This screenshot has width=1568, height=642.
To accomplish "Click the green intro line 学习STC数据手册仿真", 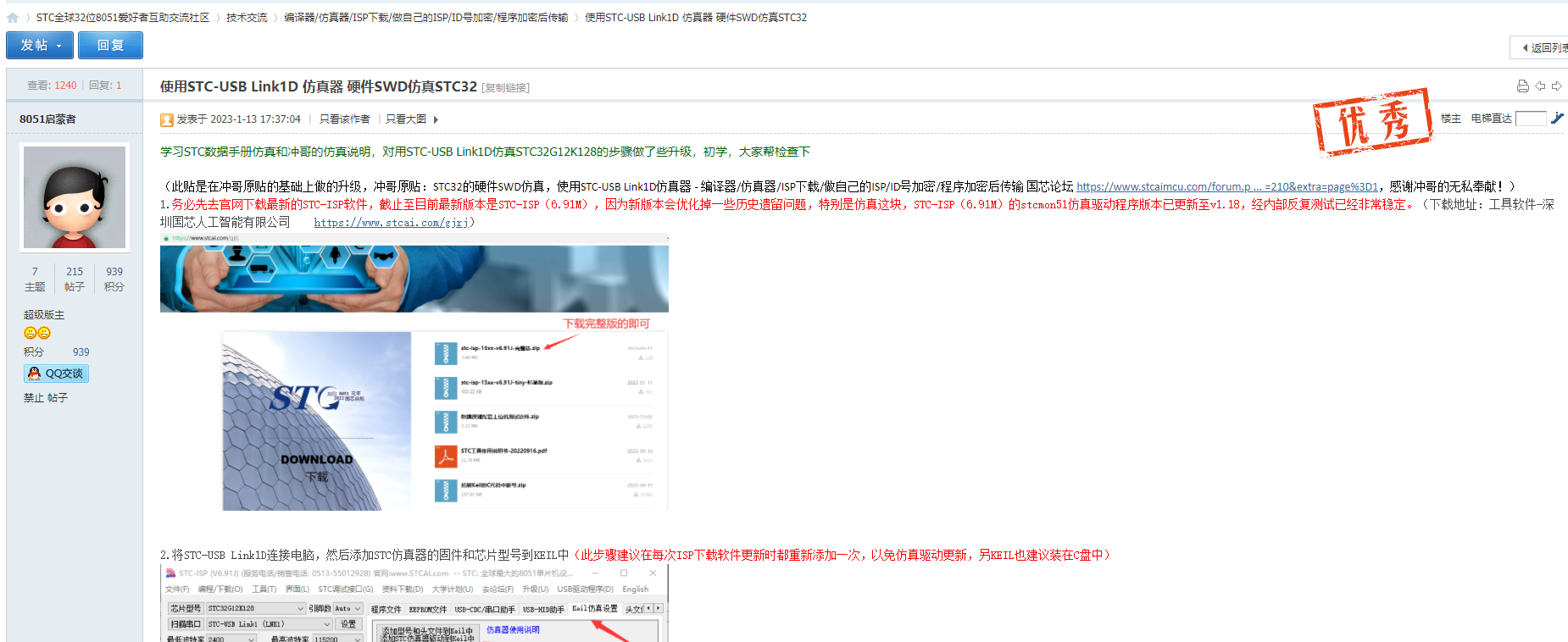I will click(486, 152).
